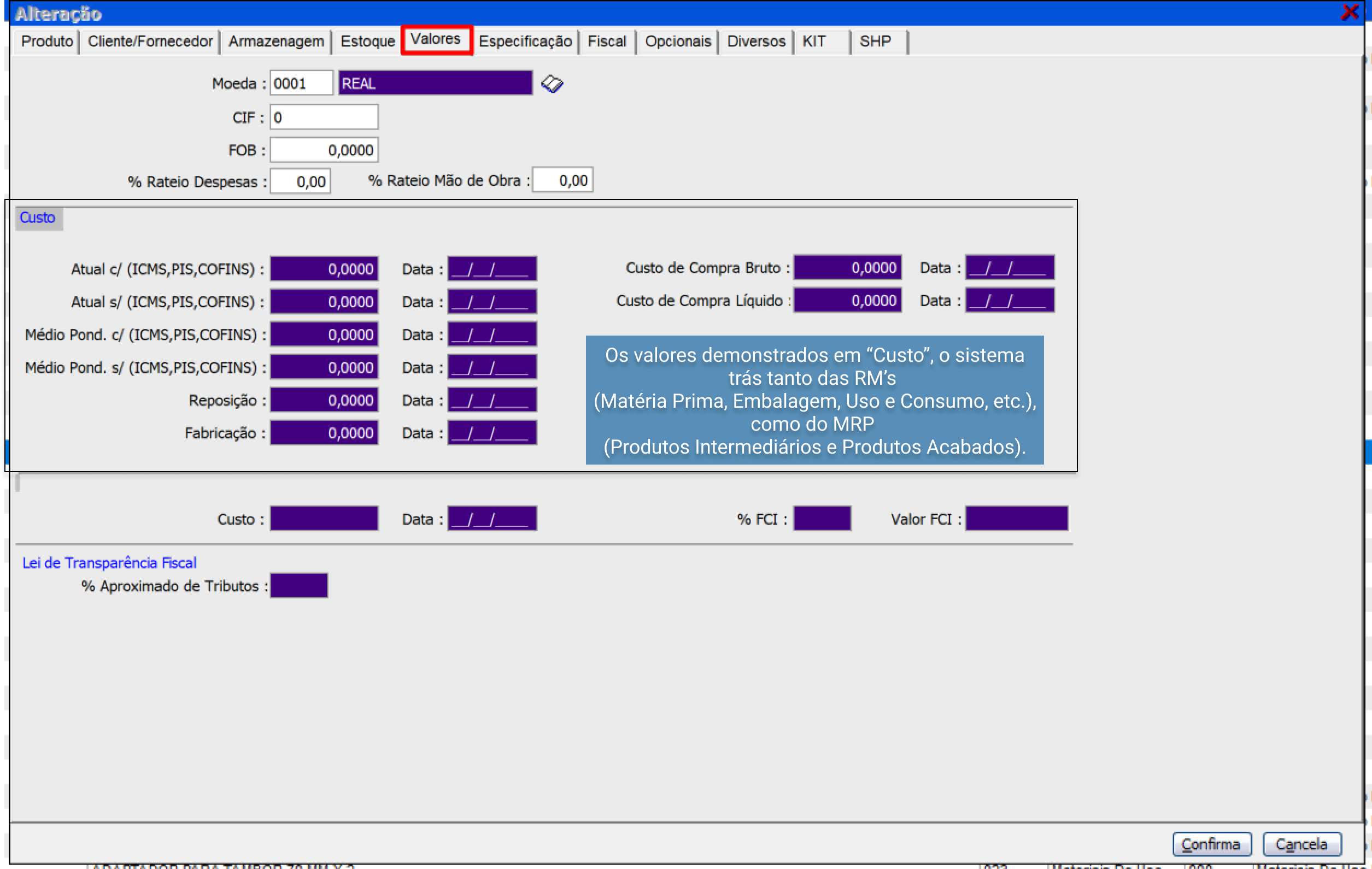Click the Moeda lookup book icon
Image resolution: width=1372 pixels, height=869 pixels.
[x=552, y=84]
